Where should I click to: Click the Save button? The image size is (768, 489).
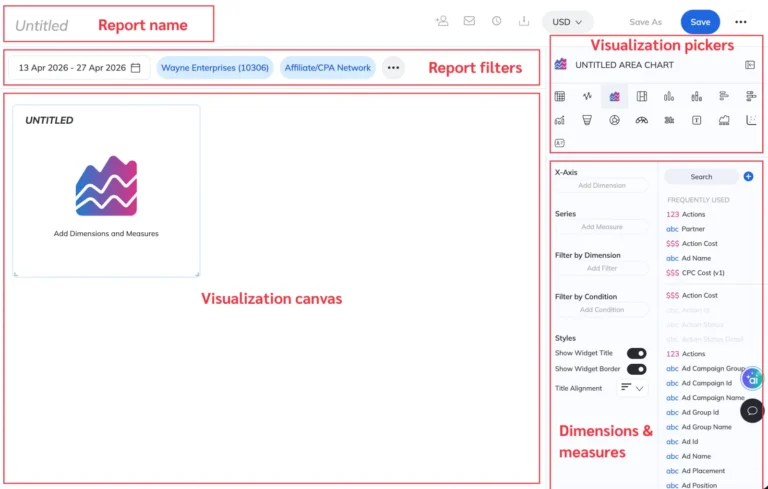tap(700, 22)
